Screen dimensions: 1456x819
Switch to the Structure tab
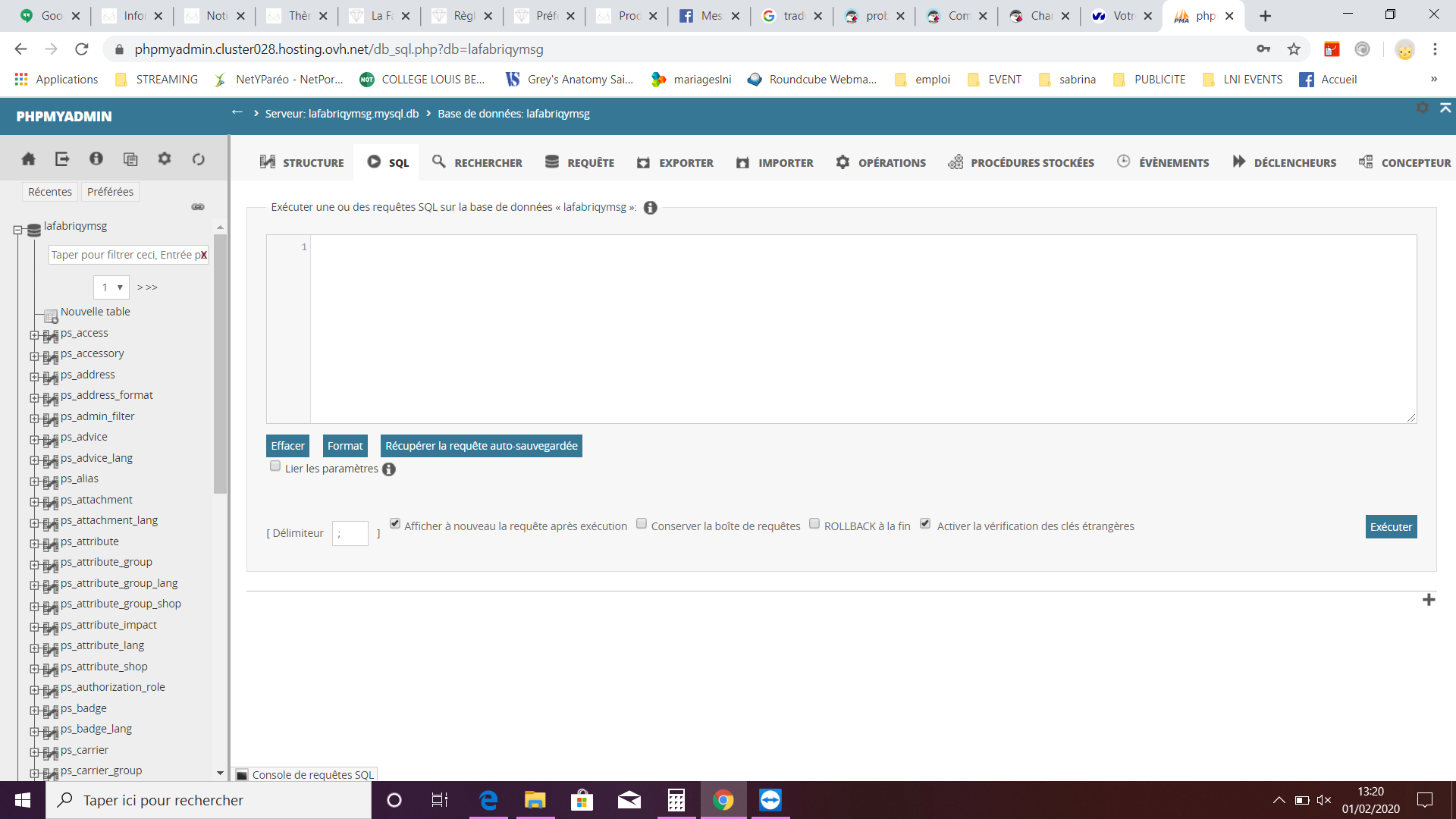pos(302,162)
